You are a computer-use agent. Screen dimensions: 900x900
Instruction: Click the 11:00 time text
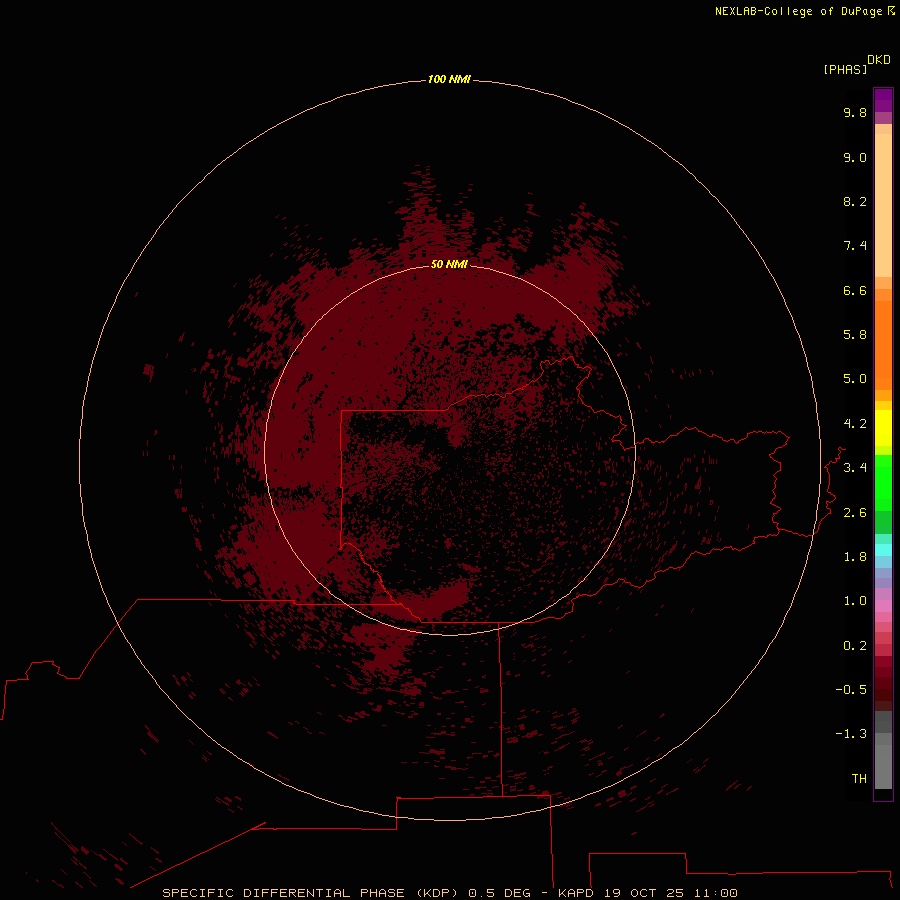pos(716,893)
